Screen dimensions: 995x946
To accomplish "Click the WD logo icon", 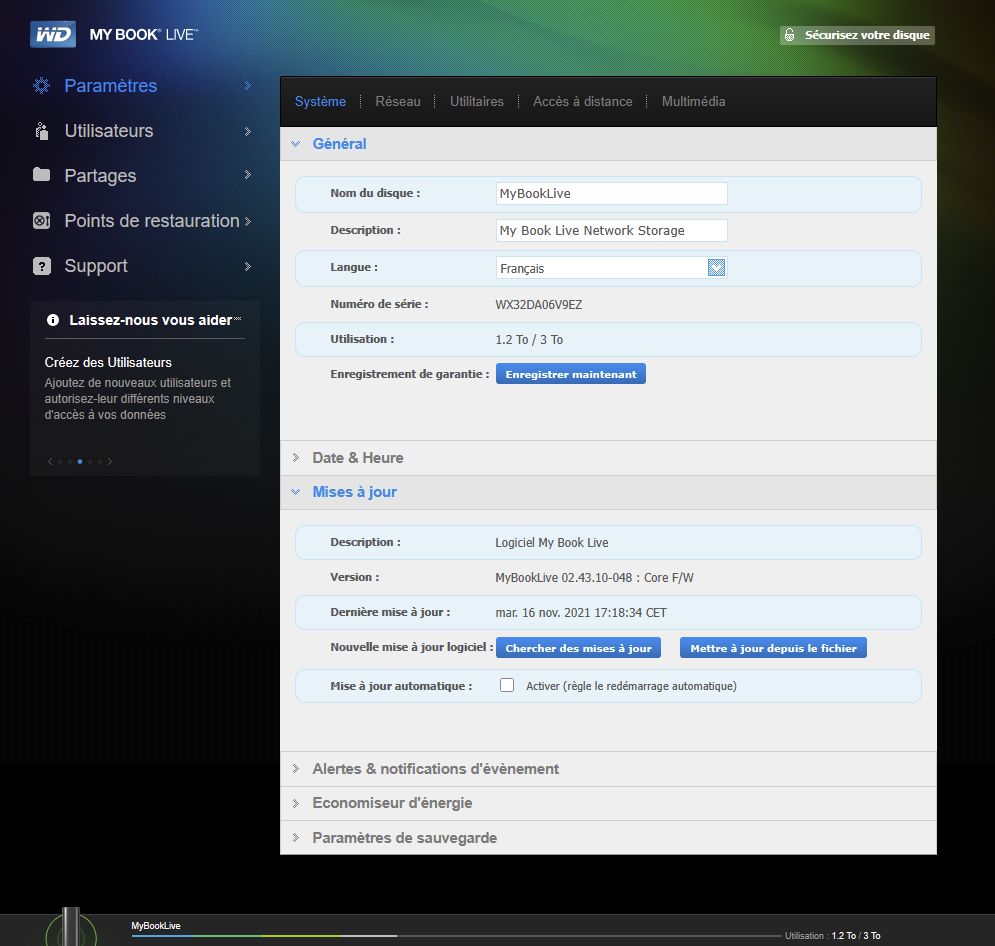I will pos(52,35).
